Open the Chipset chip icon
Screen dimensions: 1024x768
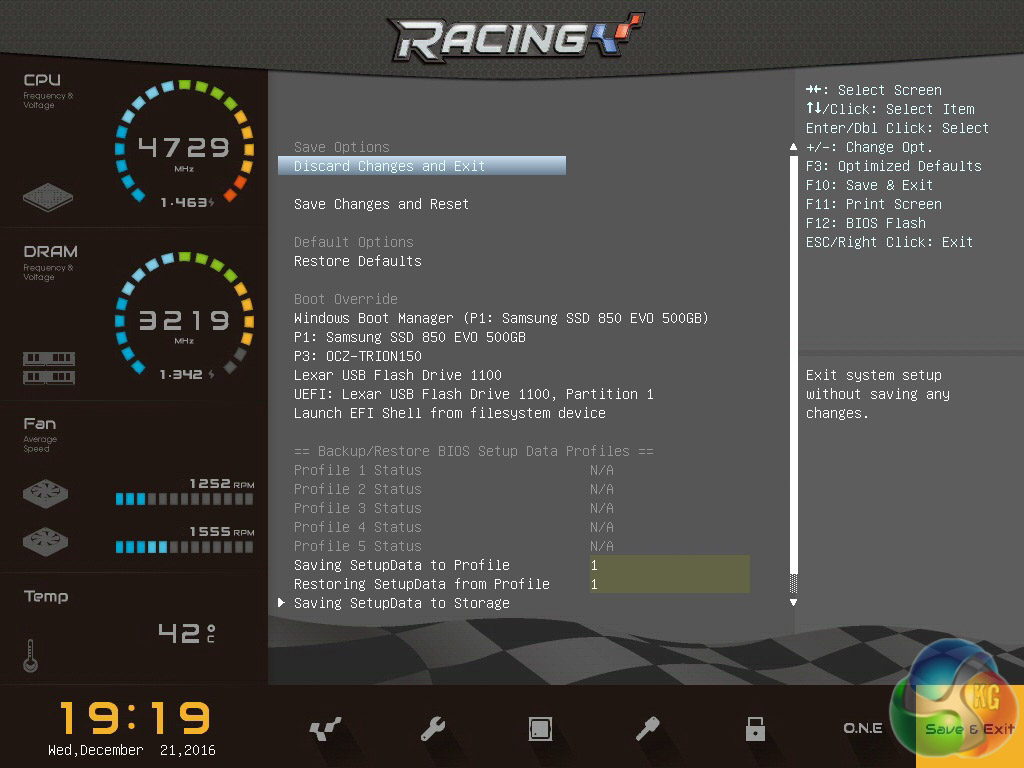[540, 729]
